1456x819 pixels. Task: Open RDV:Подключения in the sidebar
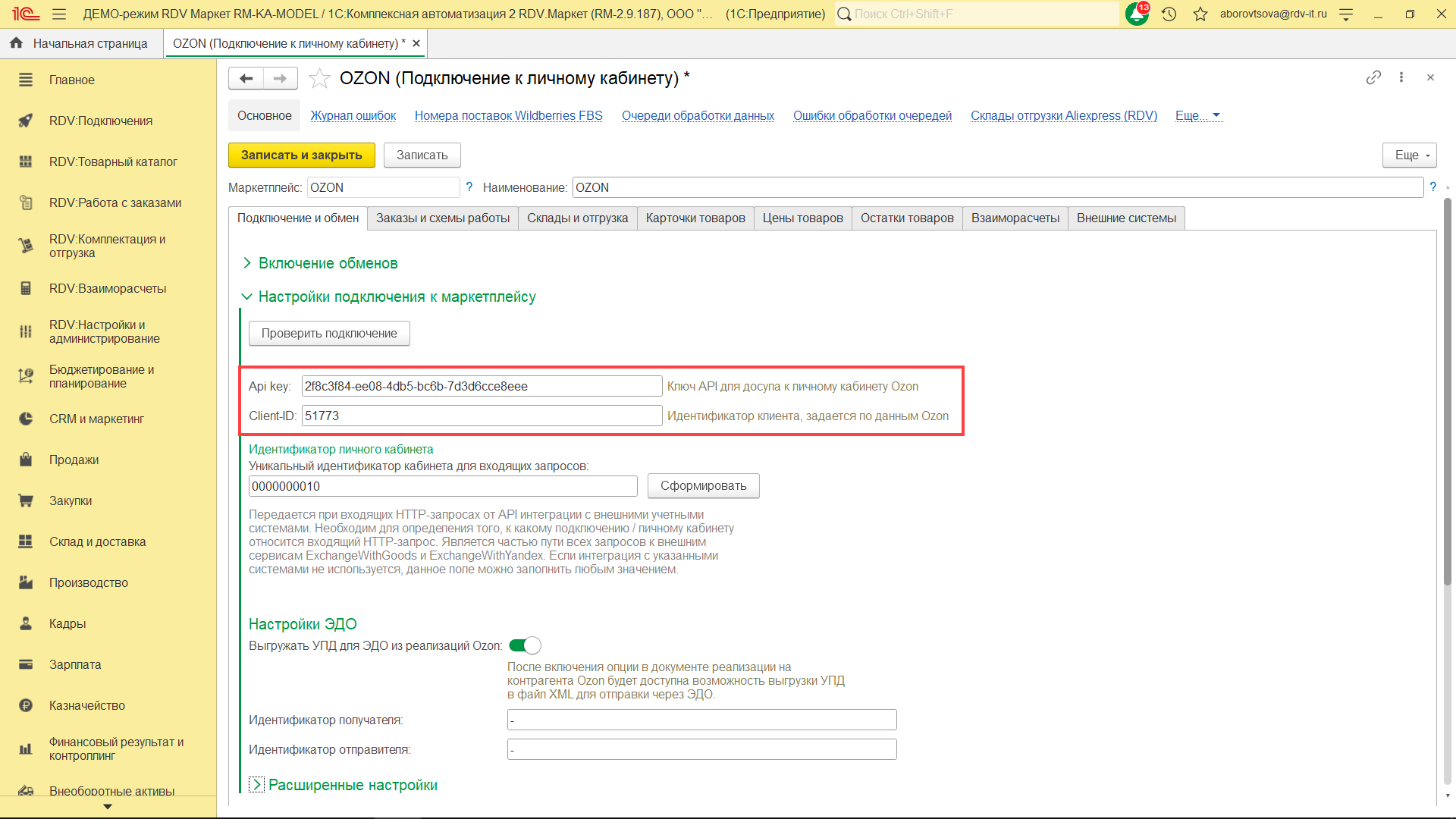[100, 121]
